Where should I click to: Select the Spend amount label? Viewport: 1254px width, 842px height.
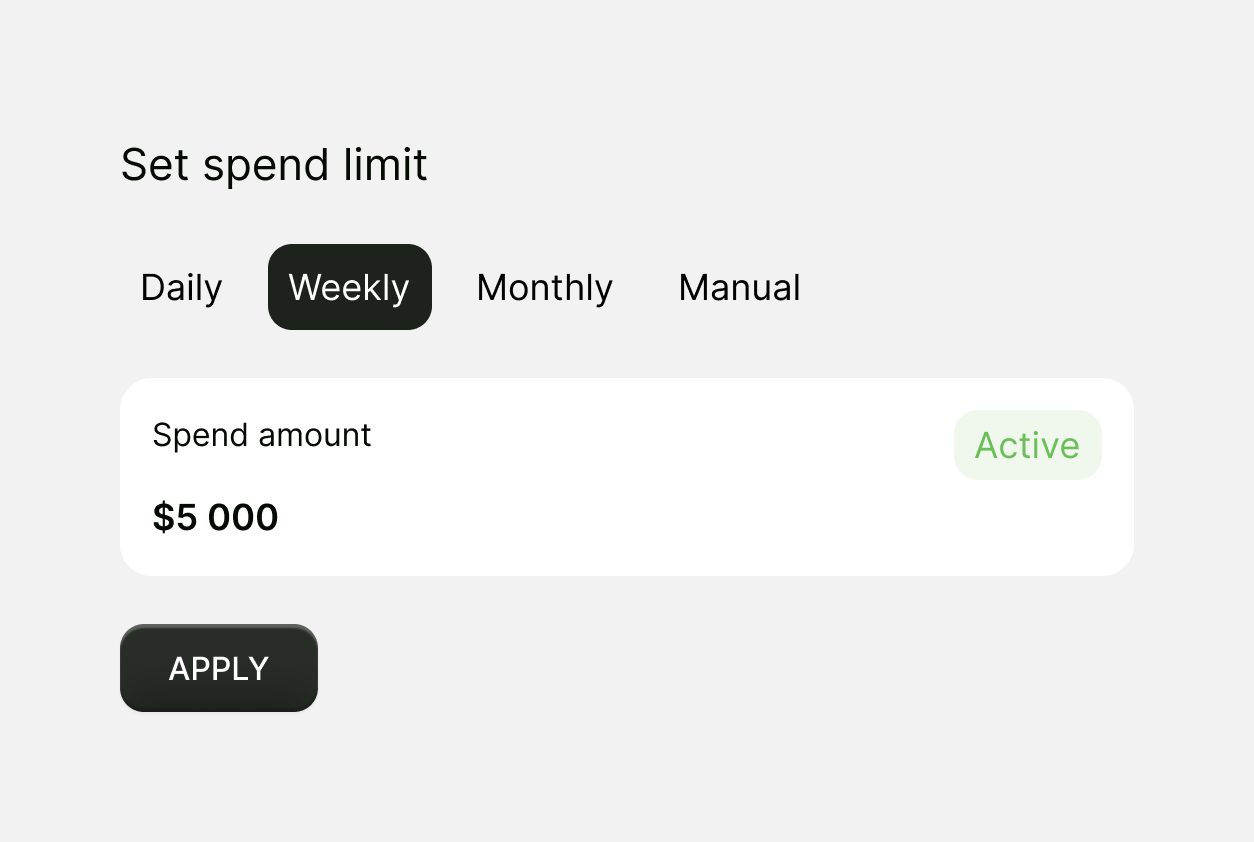261,435
